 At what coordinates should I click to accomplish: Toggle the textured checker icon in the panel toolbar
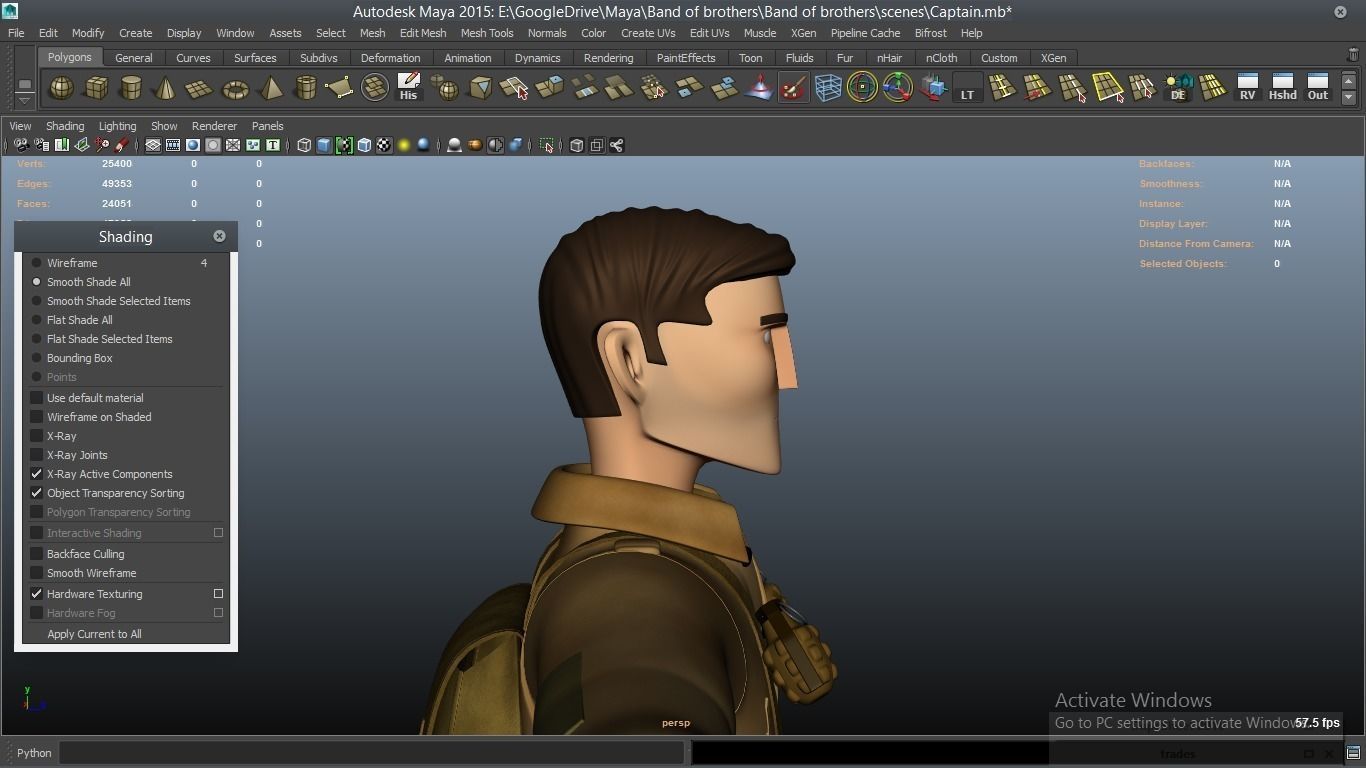pos(384,146)
